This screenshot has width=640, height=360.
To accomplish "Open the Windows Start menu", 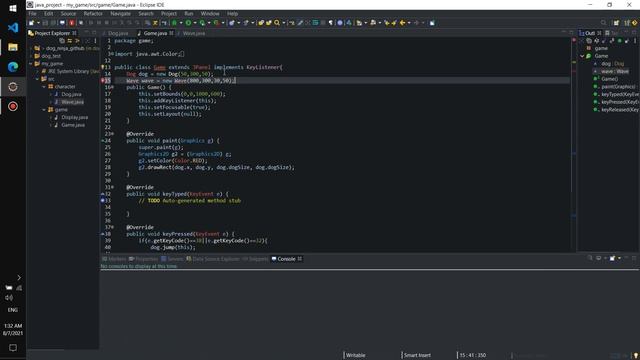I will point(13,8).
